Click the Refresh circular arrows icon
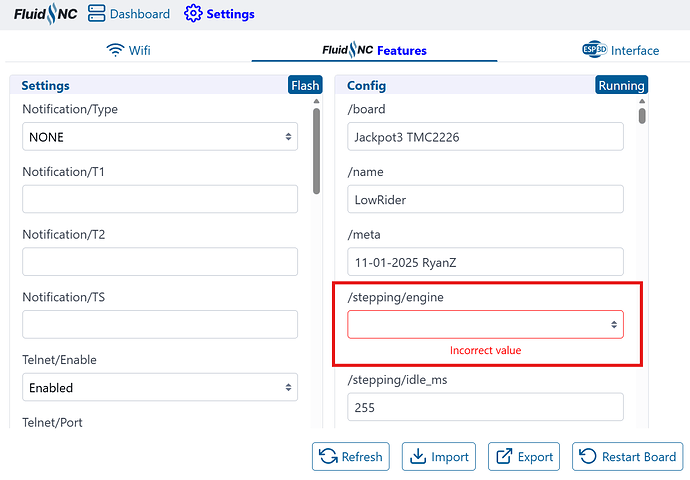The image size is (690, 480). click(328, 456)
